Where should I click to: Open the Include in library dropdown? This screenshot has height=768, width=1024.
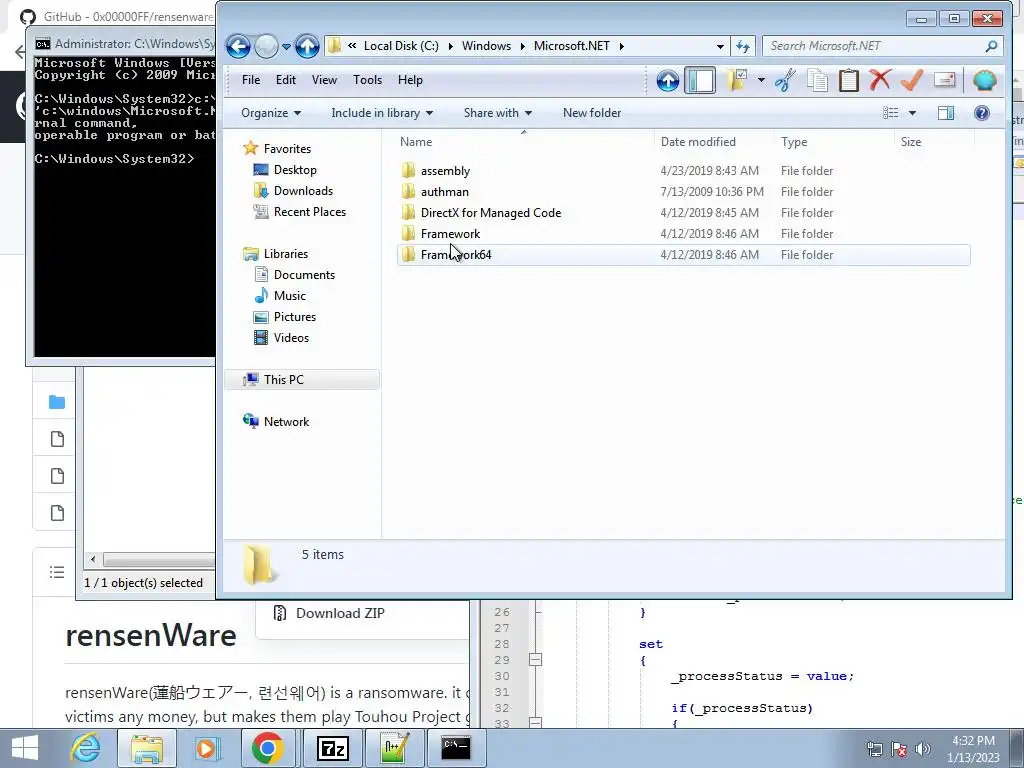coord(382,113)
